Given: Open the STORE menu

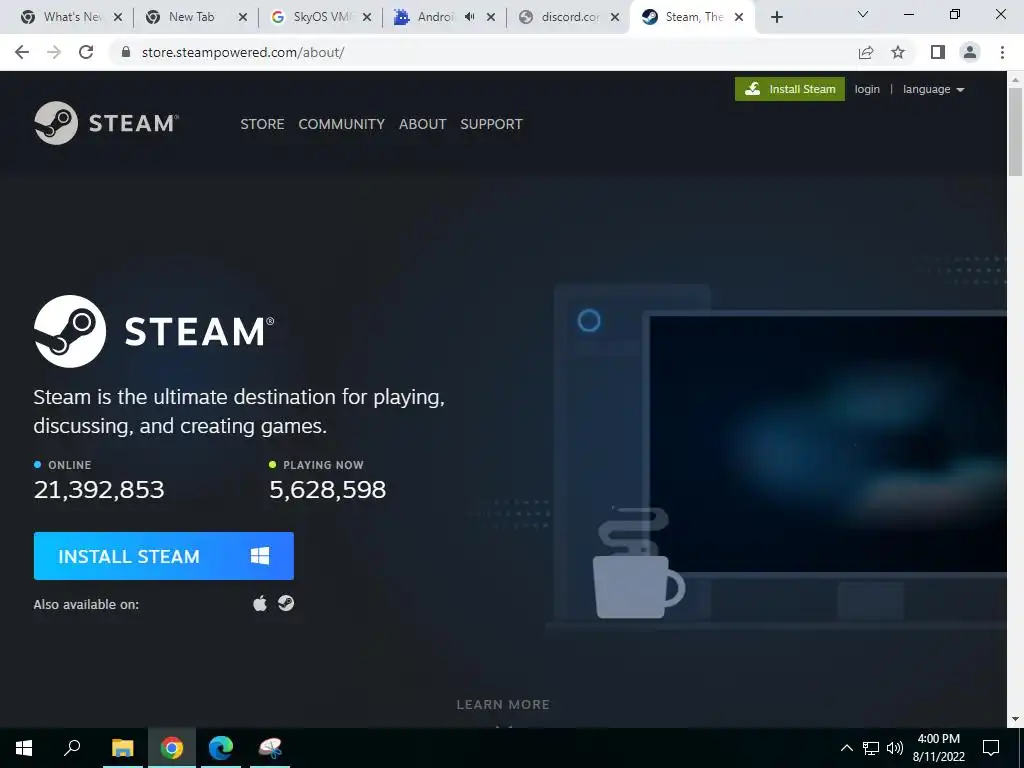Looking at the screenshot, I should 262,124.
